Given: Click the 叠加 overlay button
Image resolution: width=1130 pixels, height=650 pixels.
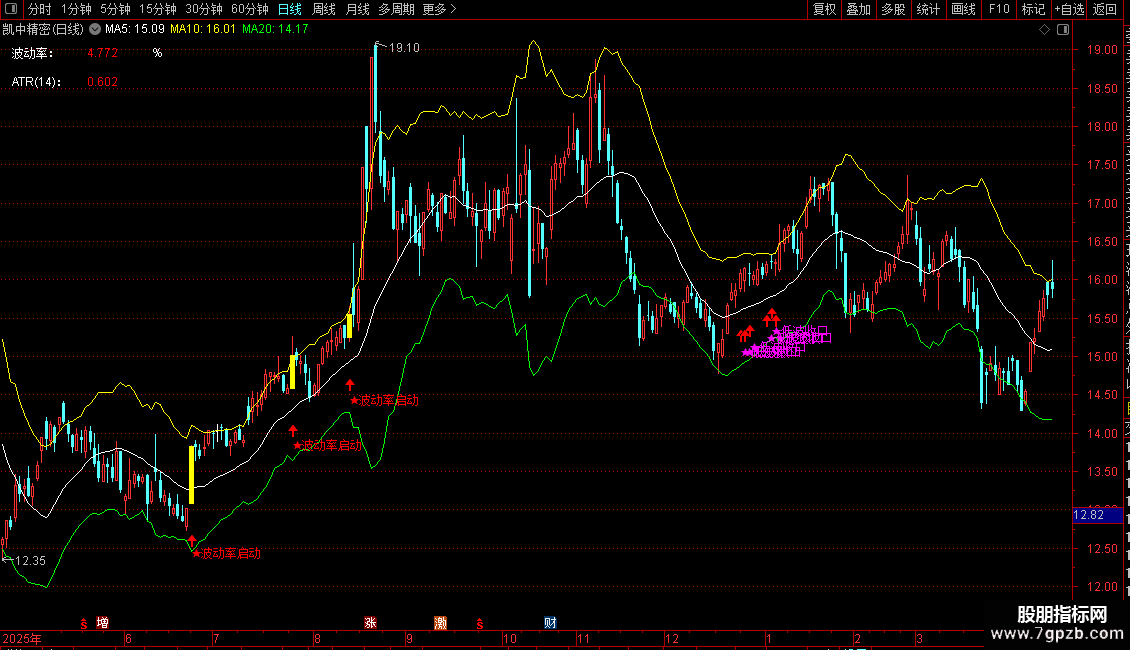Looking at the screenshot, I should pyautogui.click(x=859, y=9).
